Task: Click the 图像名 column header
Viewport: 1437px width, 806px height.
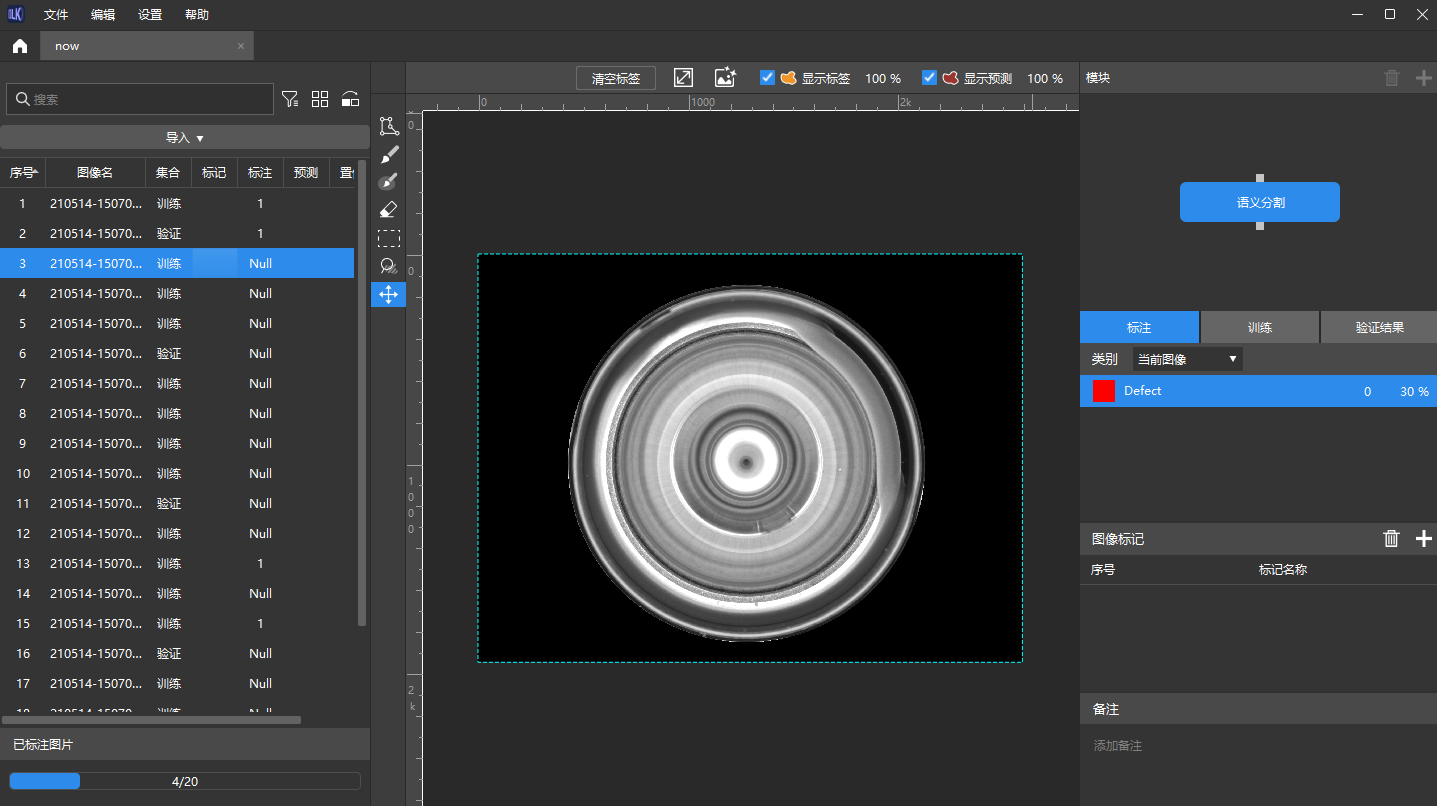Action: coord(95,173)
